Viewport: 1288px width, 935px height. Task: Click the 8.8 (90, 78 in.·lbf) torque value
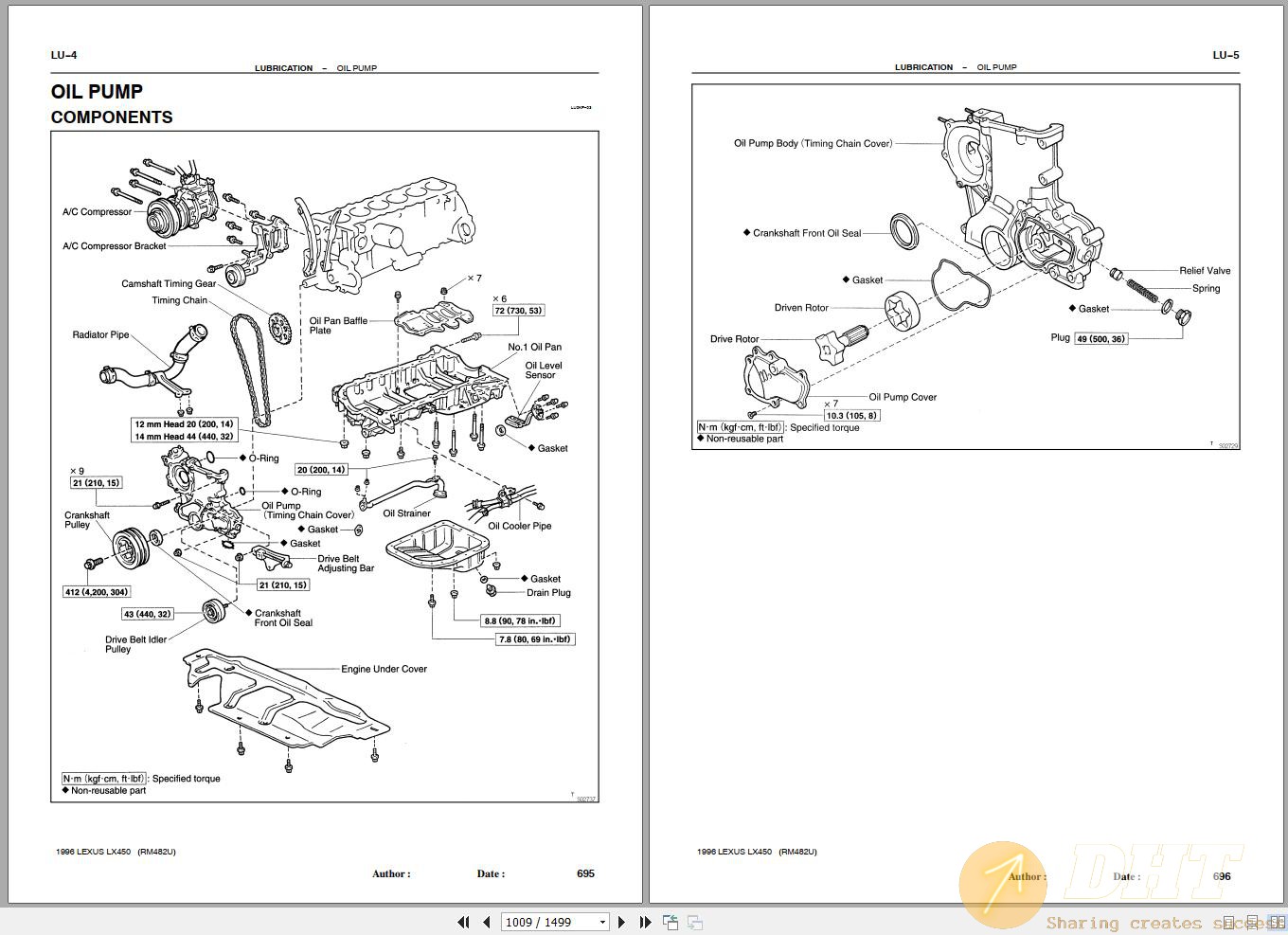tap(519, 620)
